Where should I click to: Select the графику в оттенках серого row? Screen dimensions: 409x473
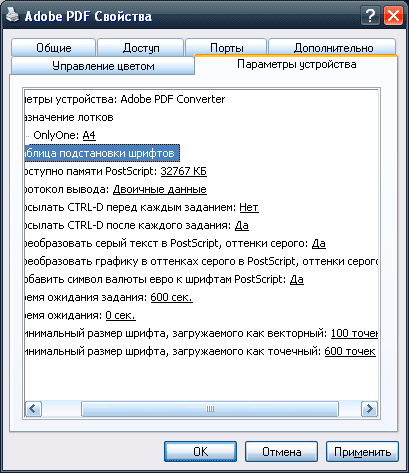(x=201, y=261)
